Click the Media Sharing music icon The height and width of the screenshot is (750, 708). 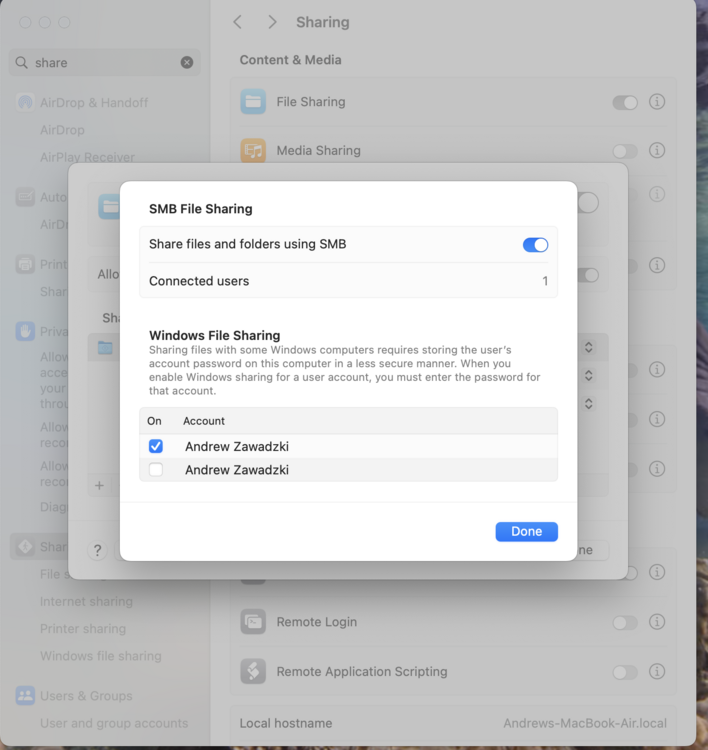point(253,151)
